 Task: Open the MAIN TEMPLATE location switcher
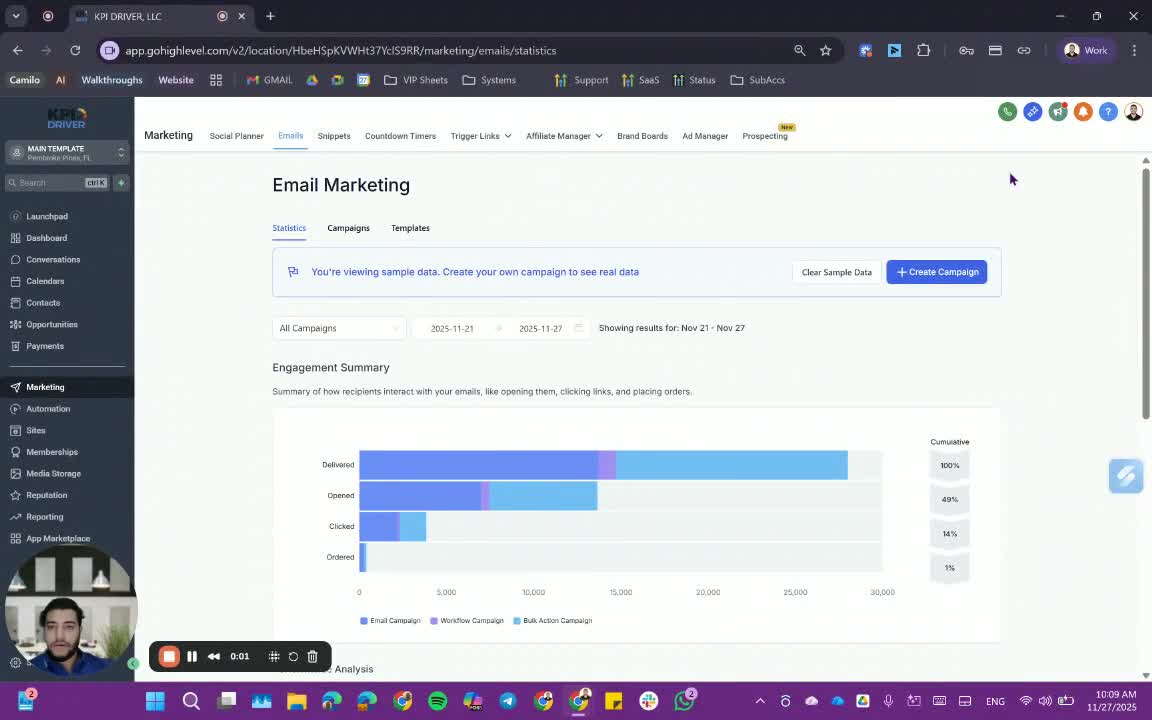pos(67,153)
